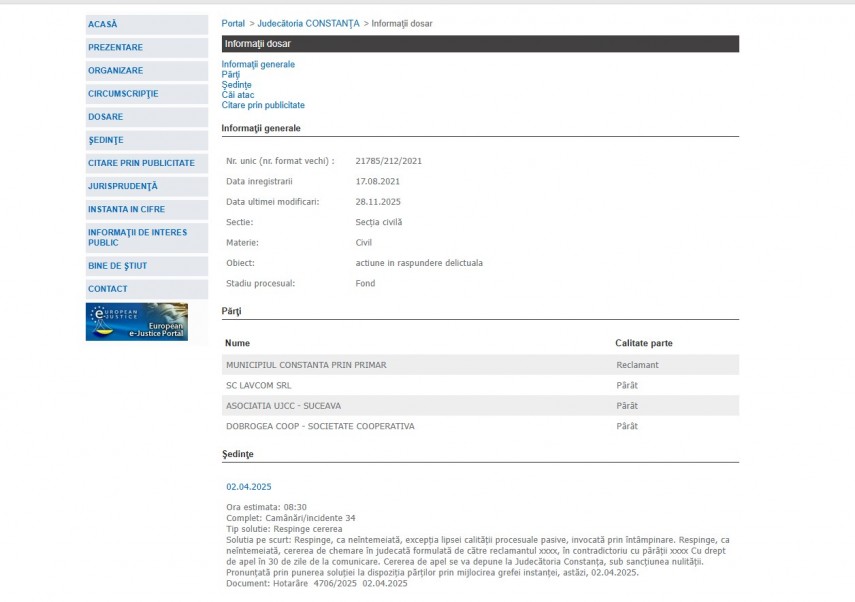Image resolution: width=855 pixels, height=602 pixels.
Task: Go to Judecătoria CONSTANȚA breadcrumb link
Action: 308,23
